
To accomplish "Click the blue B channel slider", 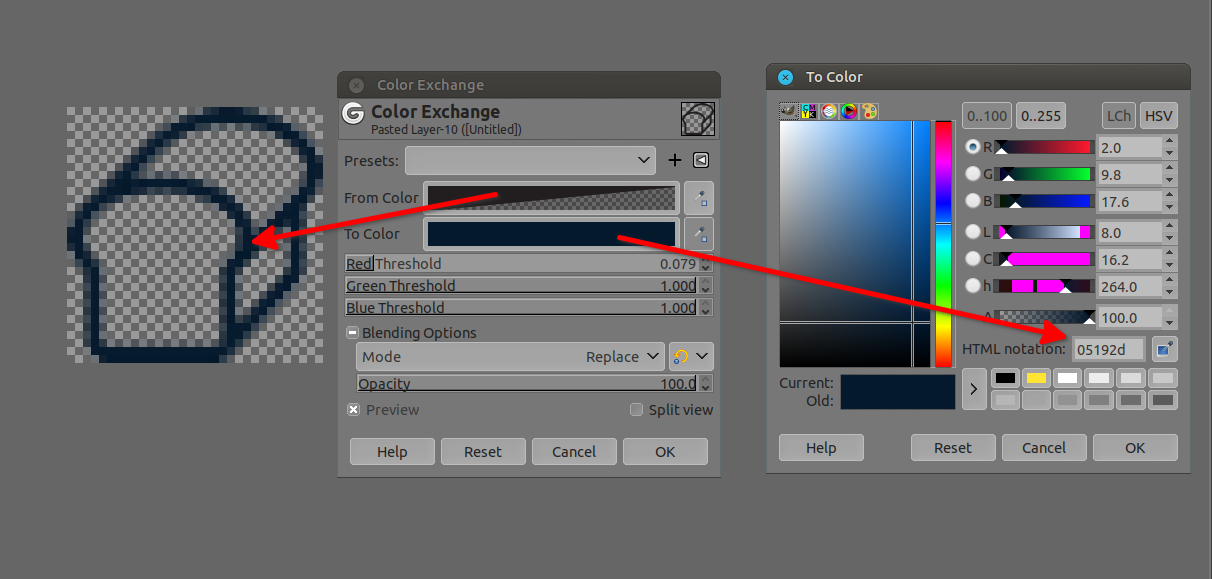I will pos(1045,201).
